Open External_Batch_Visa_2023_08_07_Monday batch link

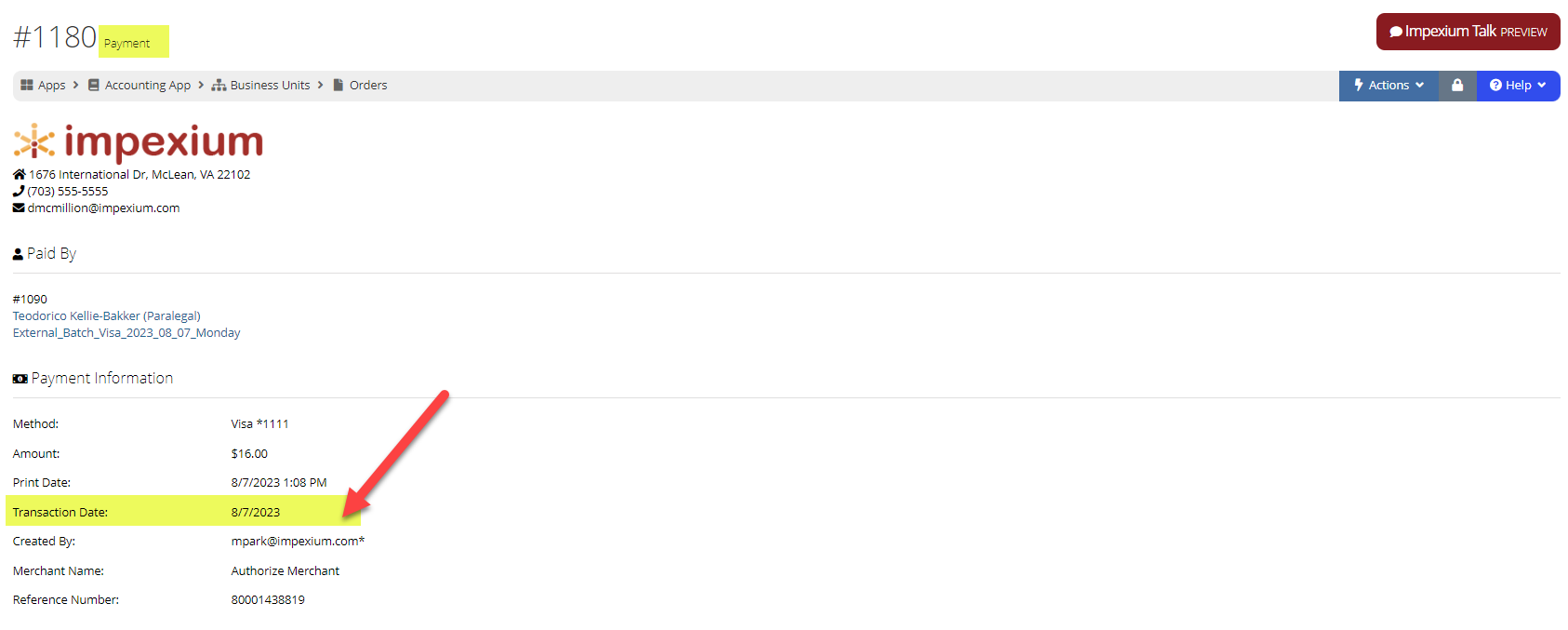(x=126, y=333)
